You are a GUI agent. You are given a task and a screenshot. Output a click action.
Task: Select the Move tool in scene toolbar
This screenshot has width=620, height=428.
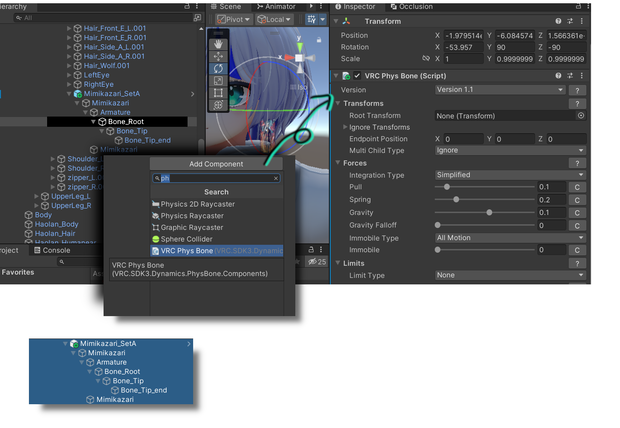point(218,56)
